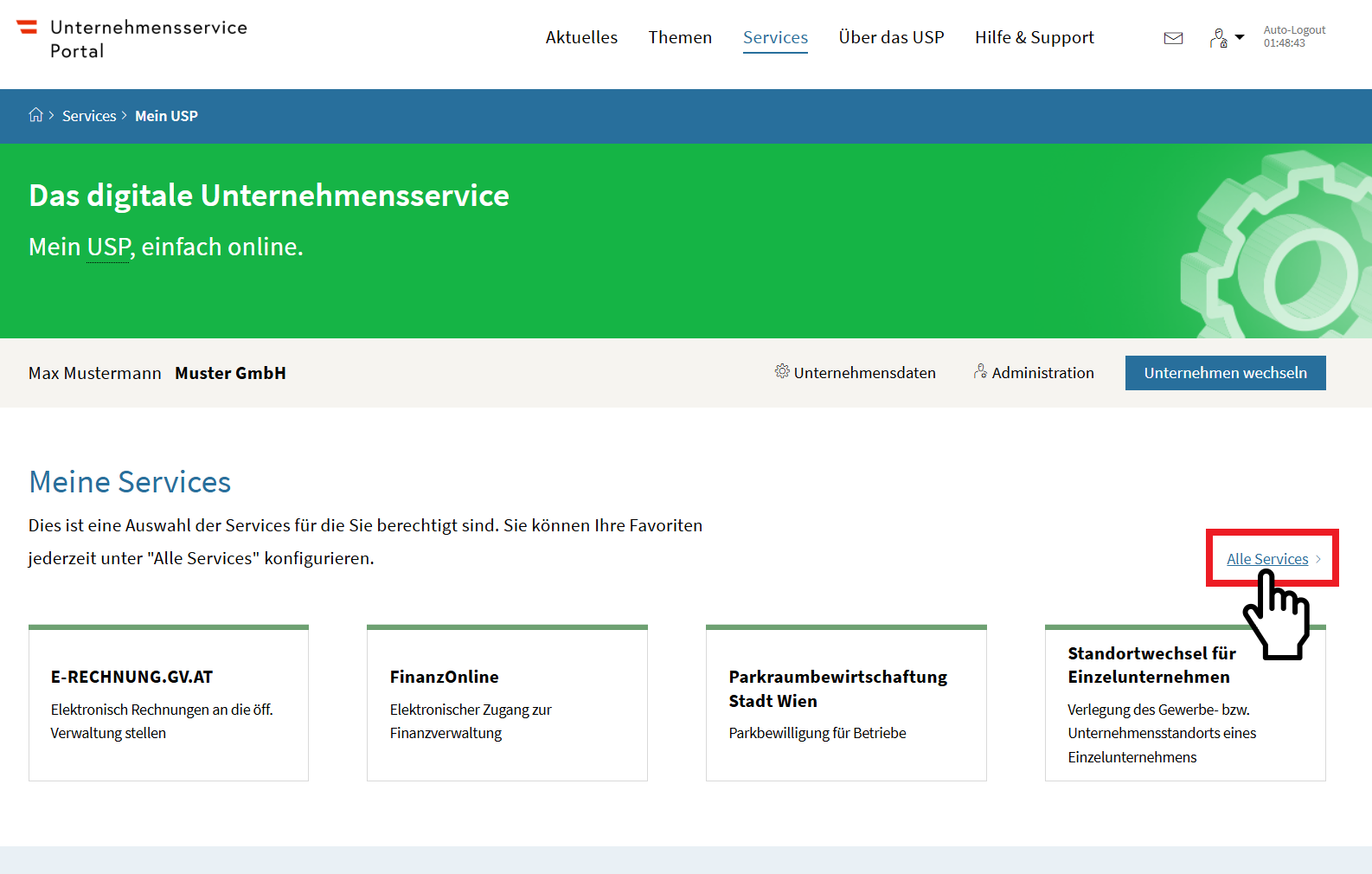Click Services in the breadcrumb
The image size is (1372, 874).
tap(89, 116)
